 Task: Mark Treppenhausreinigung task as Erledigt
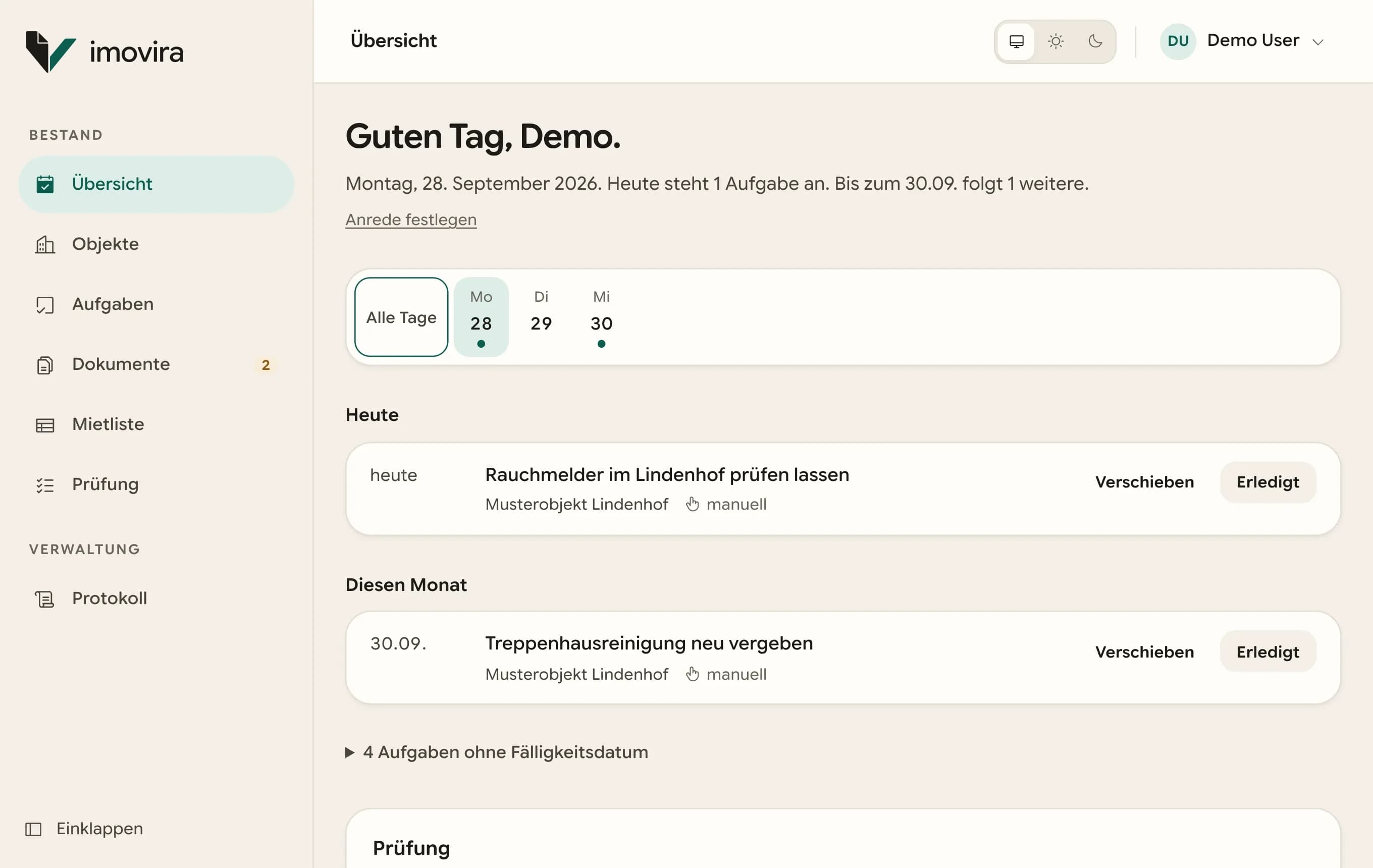pyautogui.click(x=1268, y=652)
